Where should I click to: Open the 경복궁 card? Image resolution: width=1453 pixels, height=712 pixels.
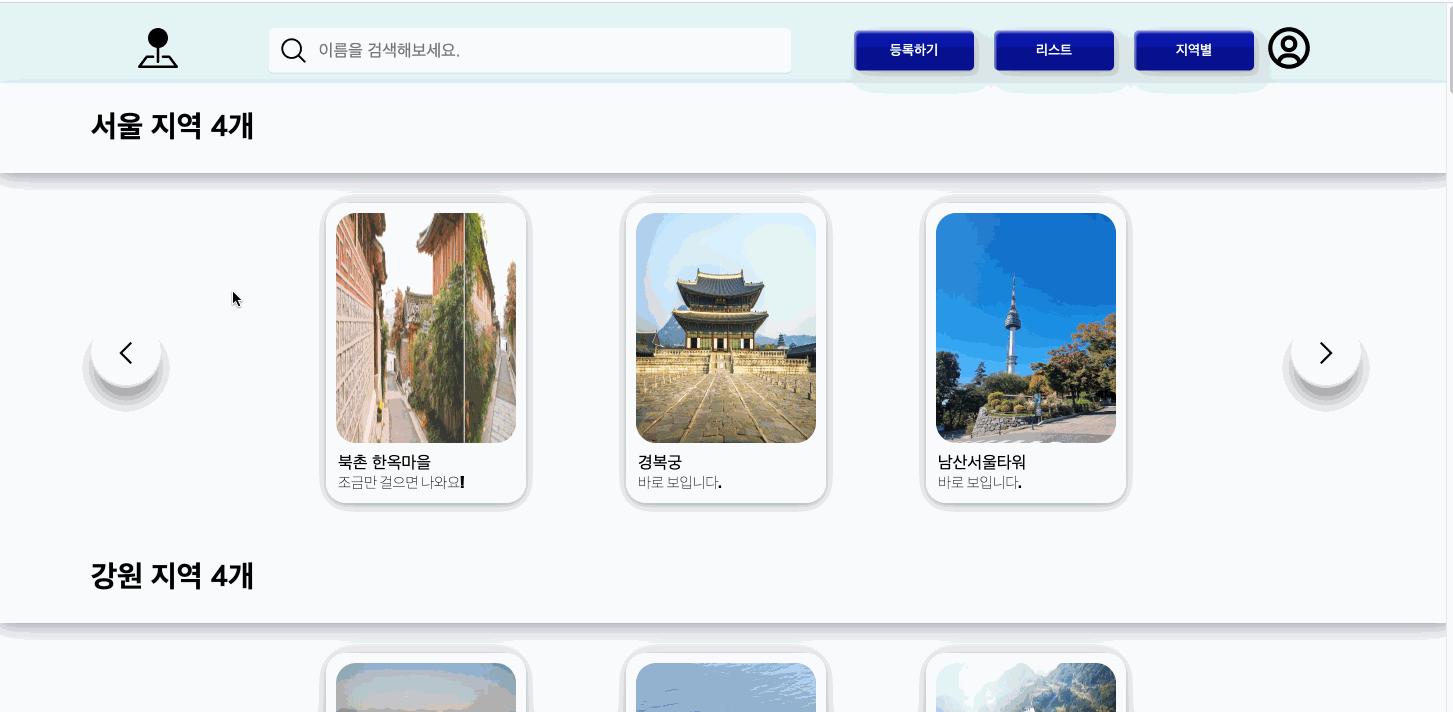pyautogui.click(x=725, y=352)
